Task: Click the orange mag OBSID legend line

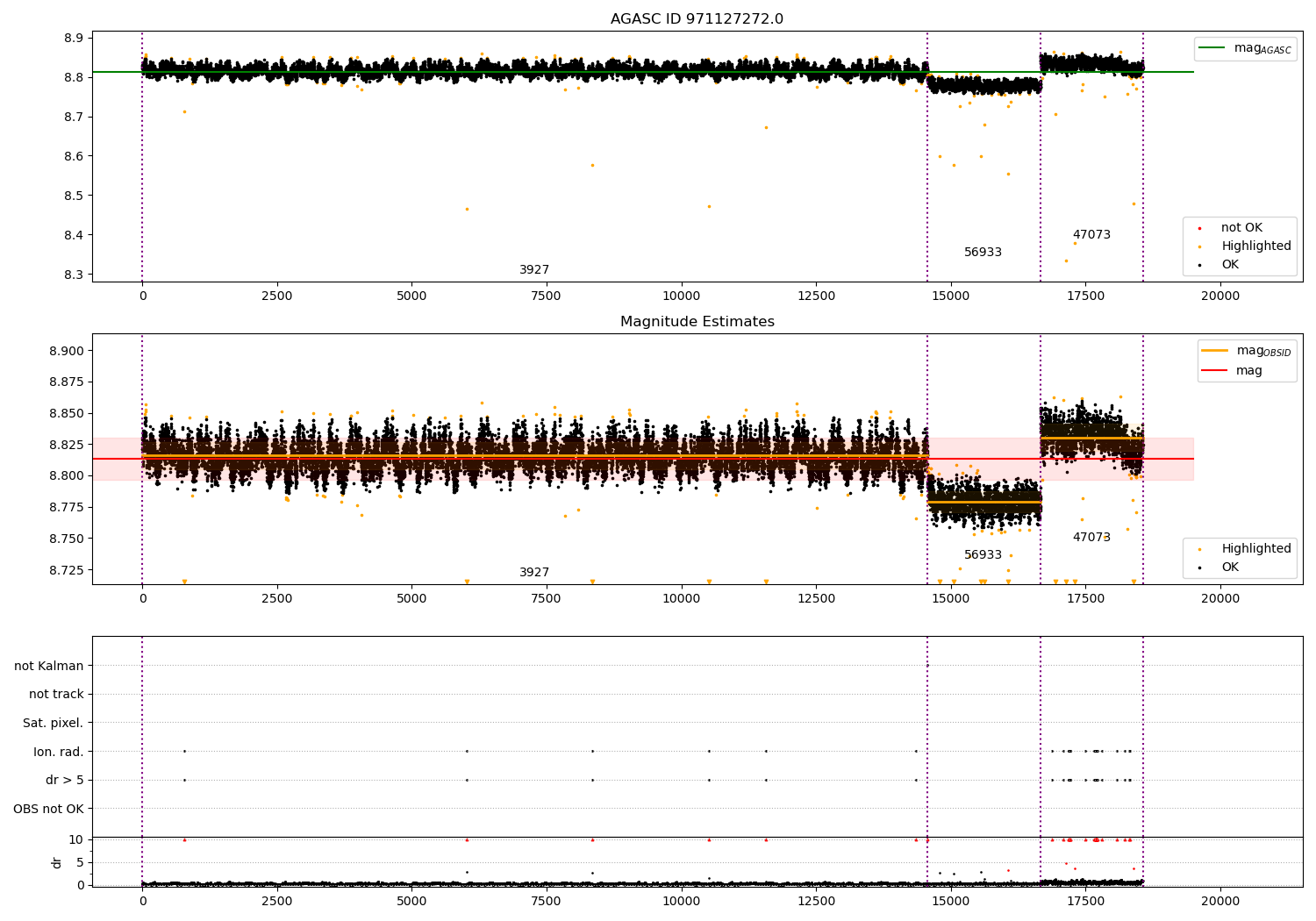Action: coord(1214,351)
